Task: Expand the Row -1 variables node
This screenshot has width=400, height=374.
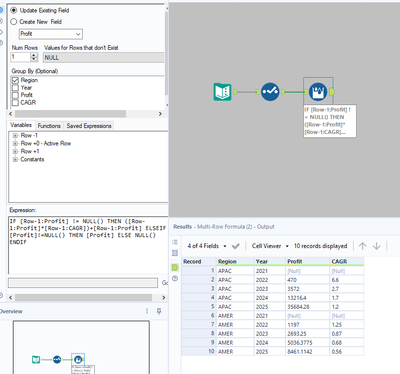Action: coord(15,136)
